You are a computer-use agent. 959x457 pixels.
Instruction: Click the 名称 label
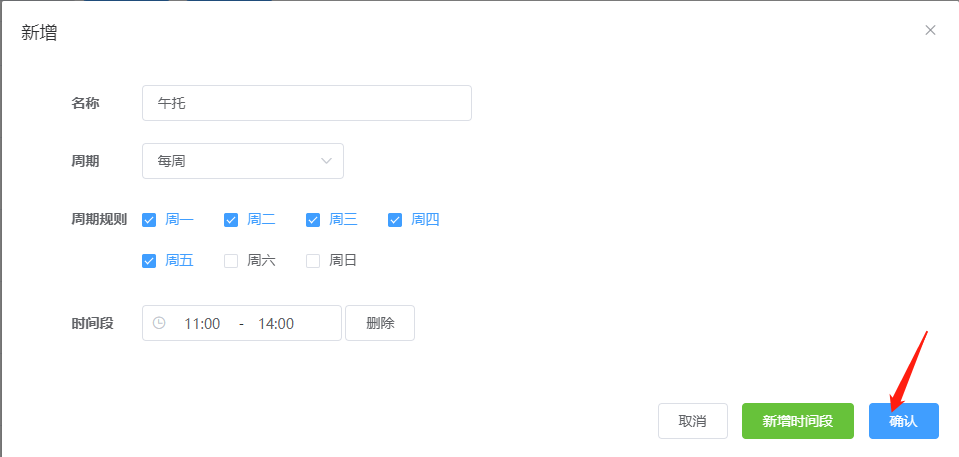pos(85,103)
